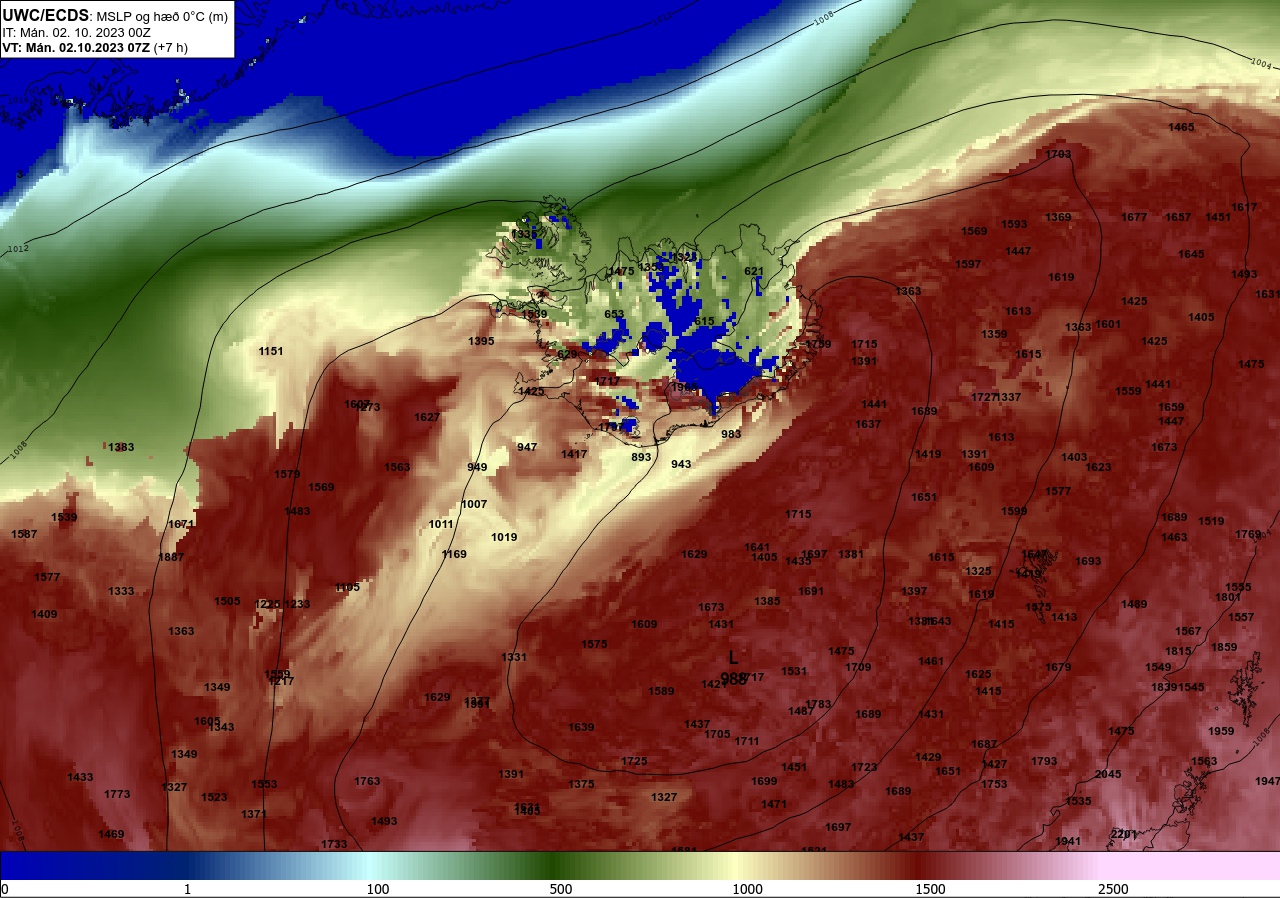Click the 1599 height value
This screenshot has height=898, width=1280.
pos(1014,511)
